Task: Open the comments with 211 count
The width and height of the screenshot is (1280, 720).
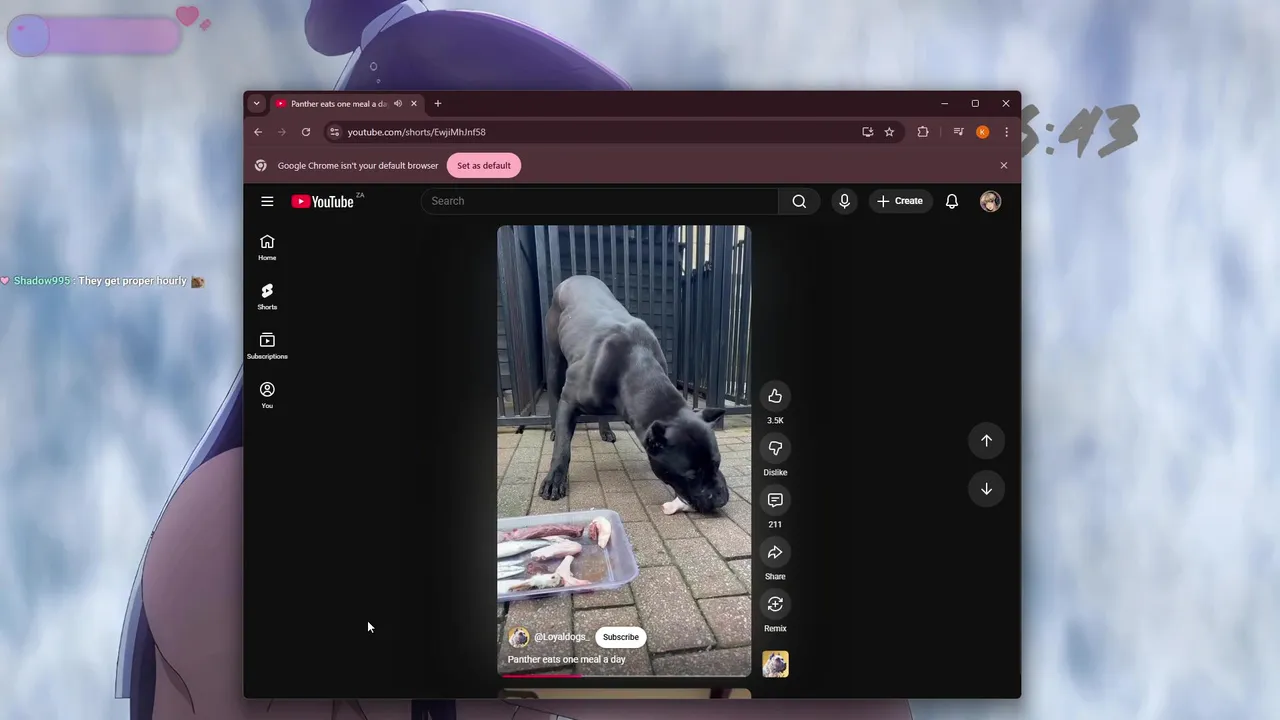Action: pyautogui.click(x=775, y=500)
